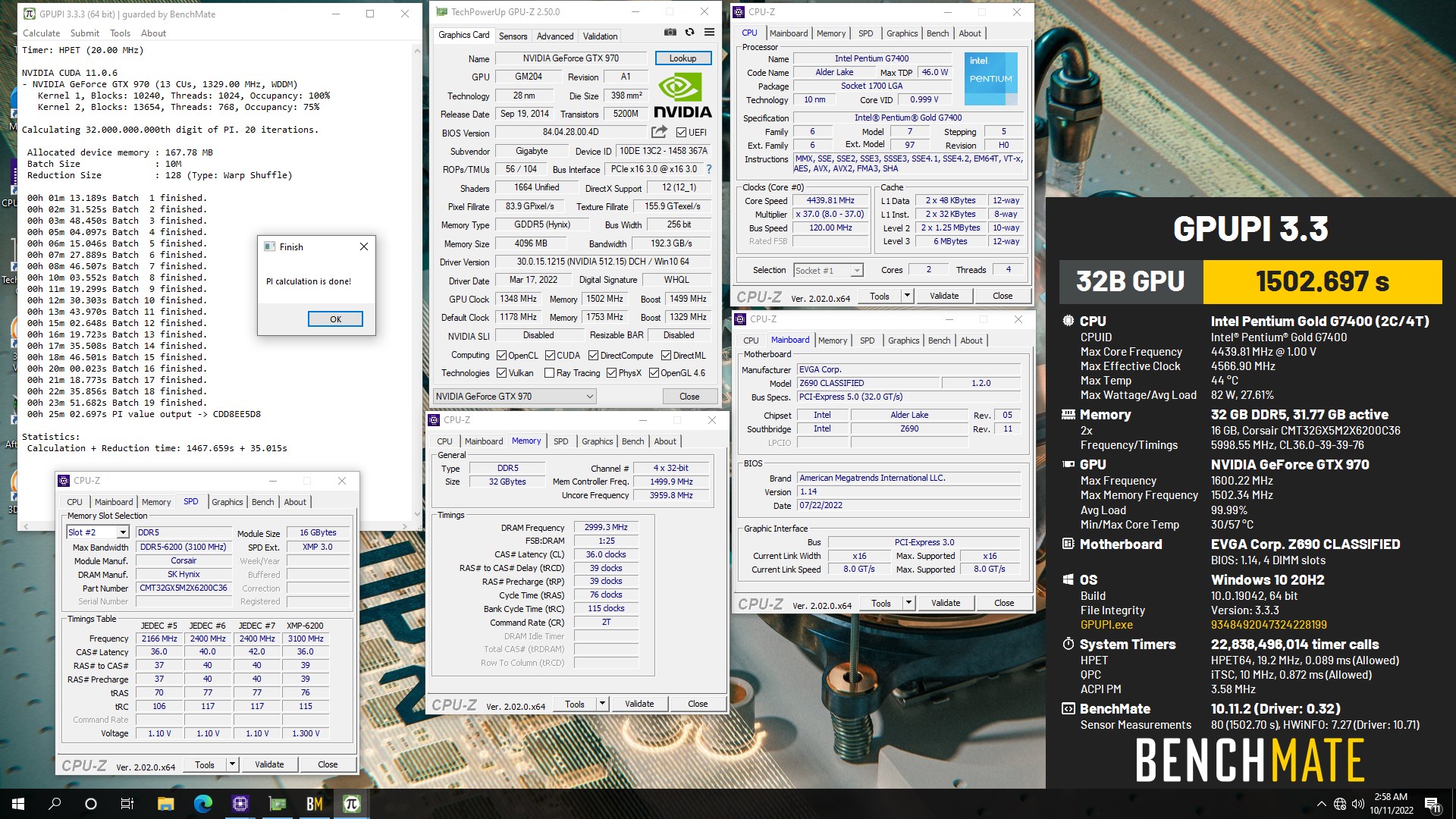Screen dimensions: 1456x819
Task: Switch to GPUPI taskbar icon
Action: tap(351, 804)
